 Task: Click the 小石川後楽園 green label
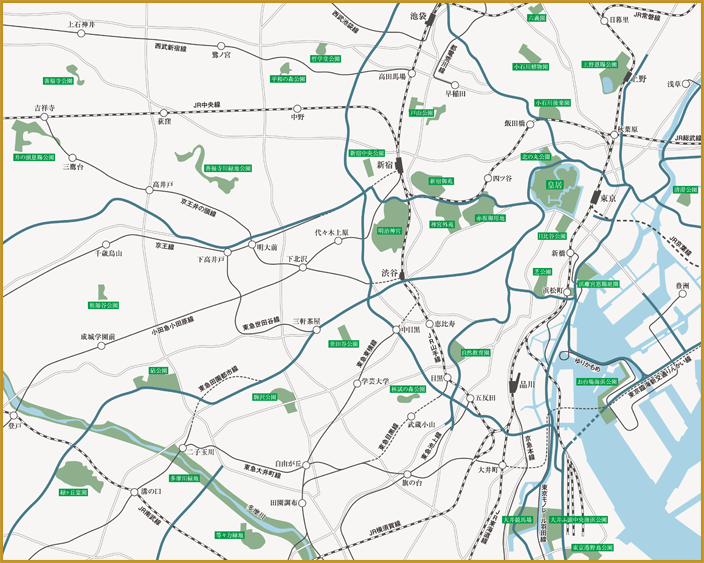coord(553,102)
